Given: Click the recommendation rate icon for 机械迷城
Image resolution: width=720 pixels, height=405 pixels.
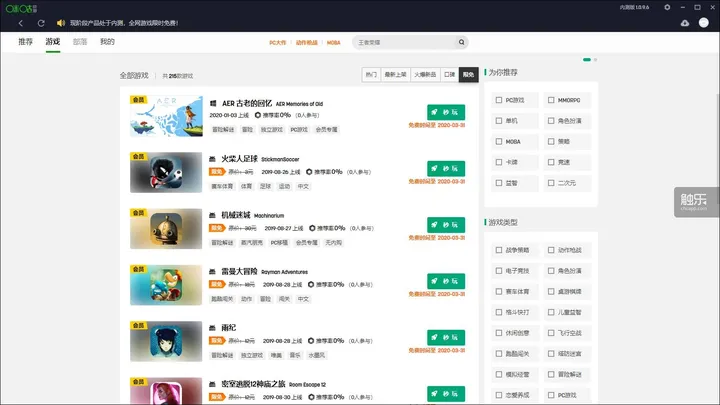Looking at the screenshot, I should point(312,228).
